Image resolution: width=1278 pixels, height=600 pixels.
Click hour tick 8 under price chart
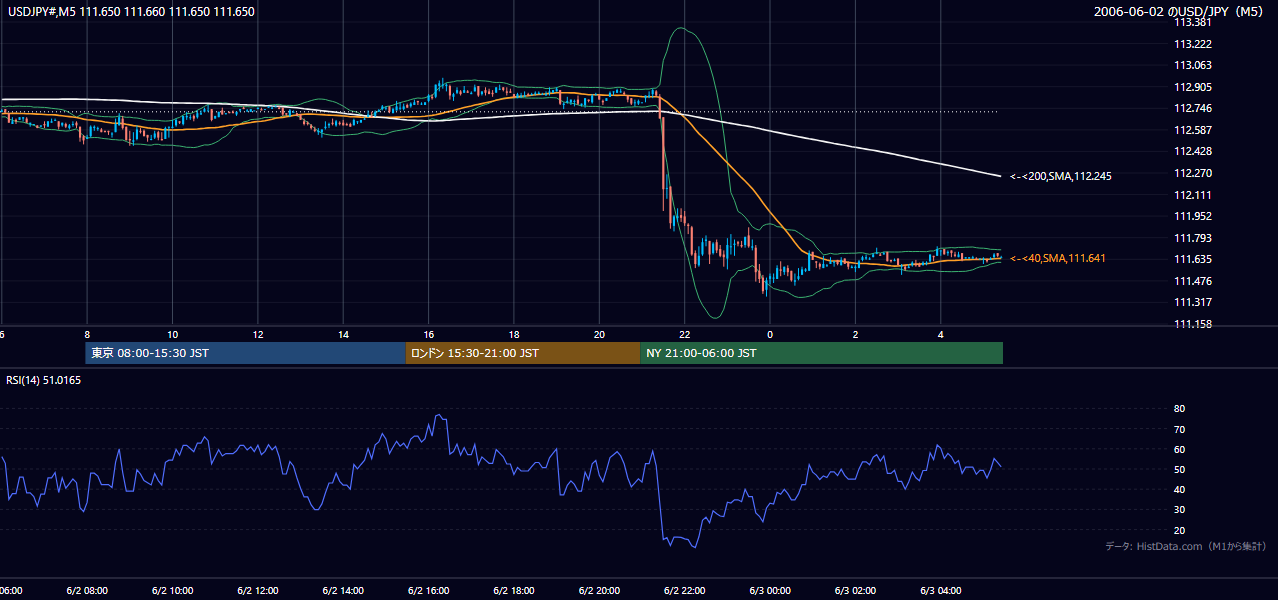[x=87, y=334]
